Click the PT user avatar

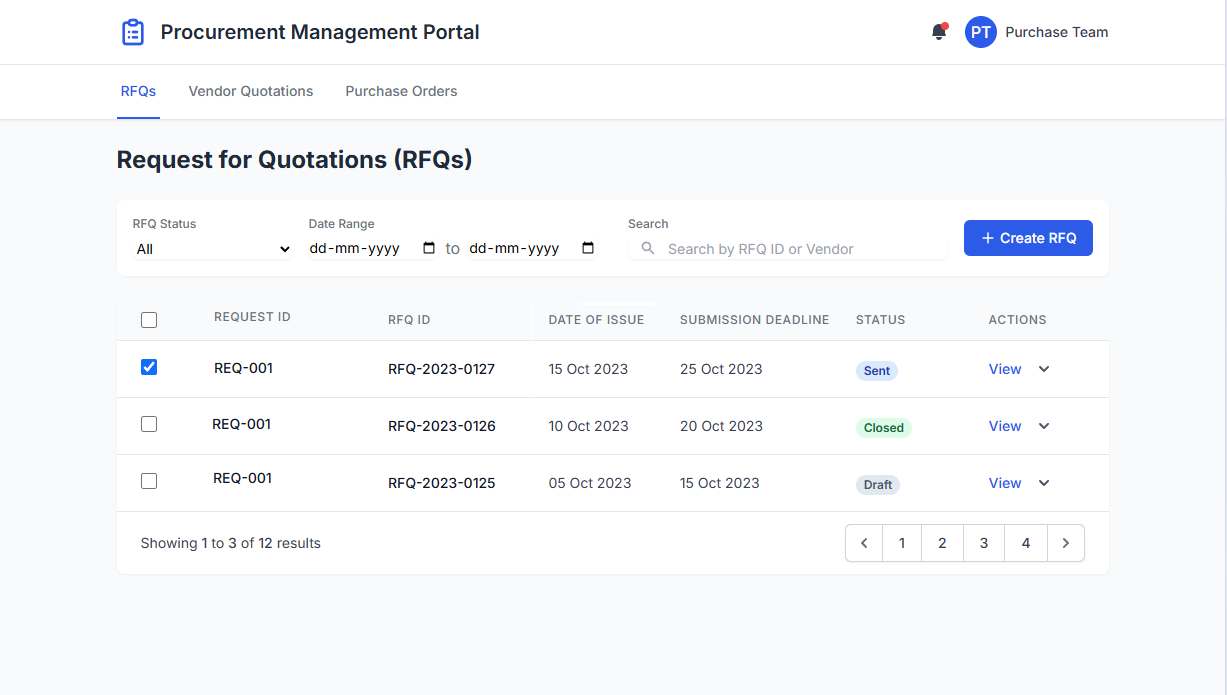981,32
